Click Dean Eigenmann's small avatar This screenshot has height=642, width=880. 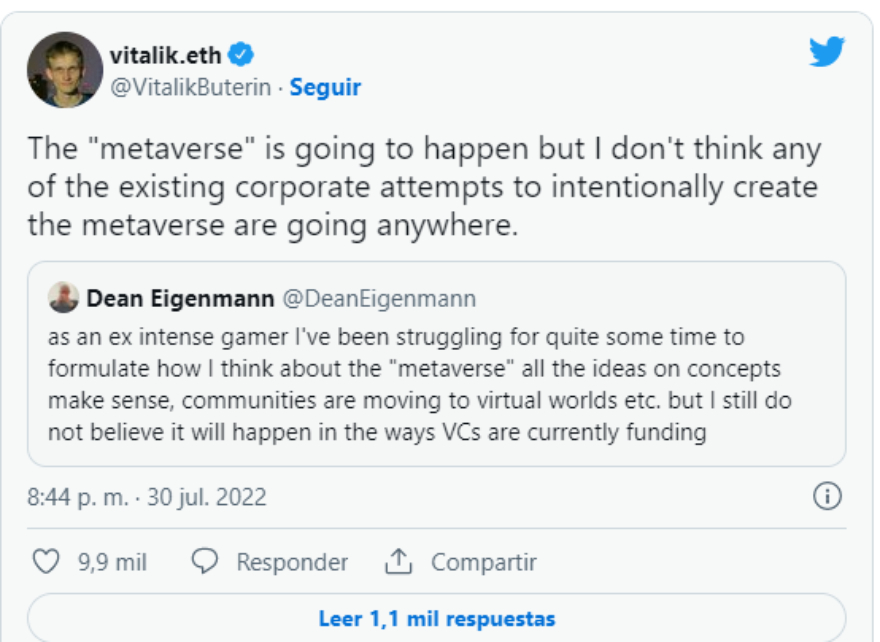coord(64,298)
